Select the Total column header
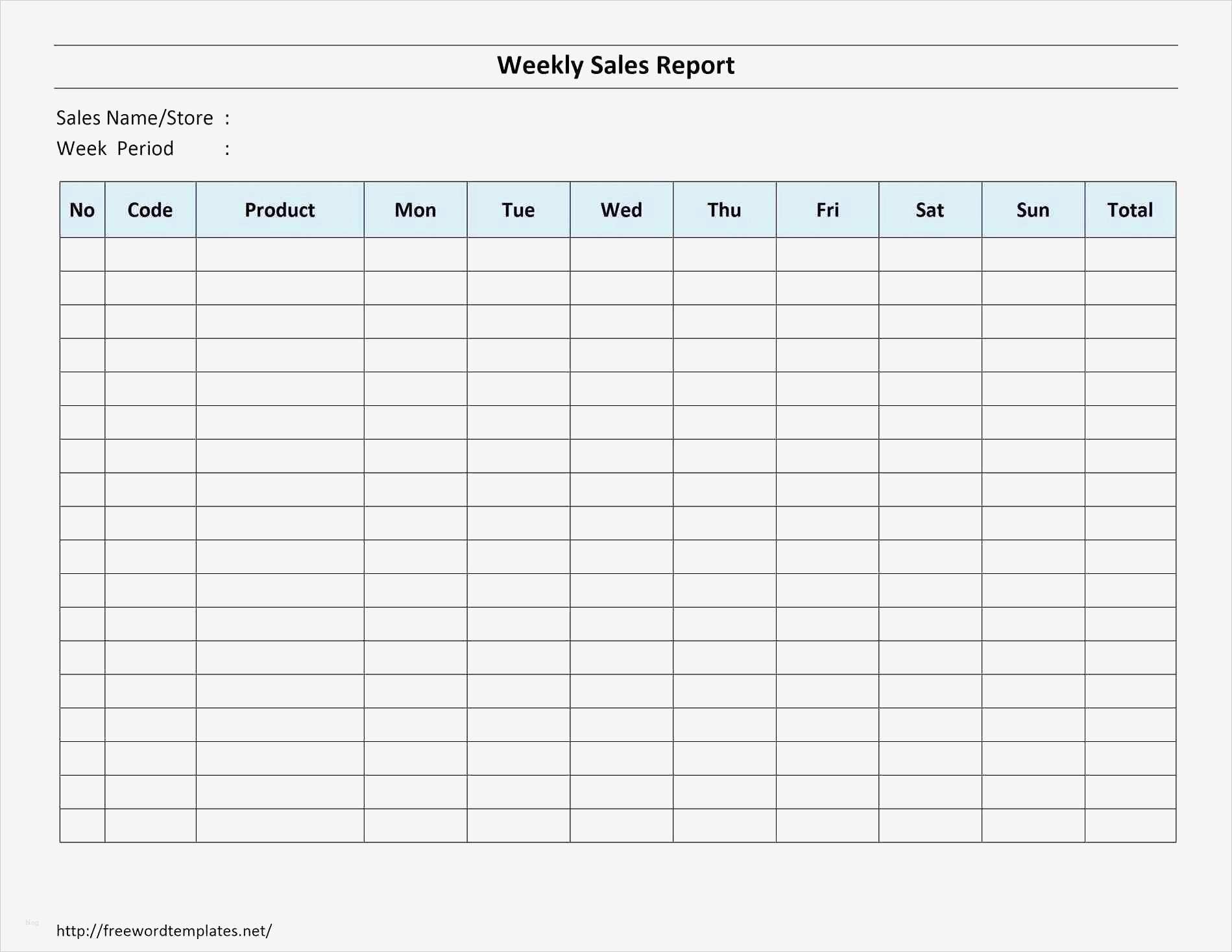 tap(1130, 210)
